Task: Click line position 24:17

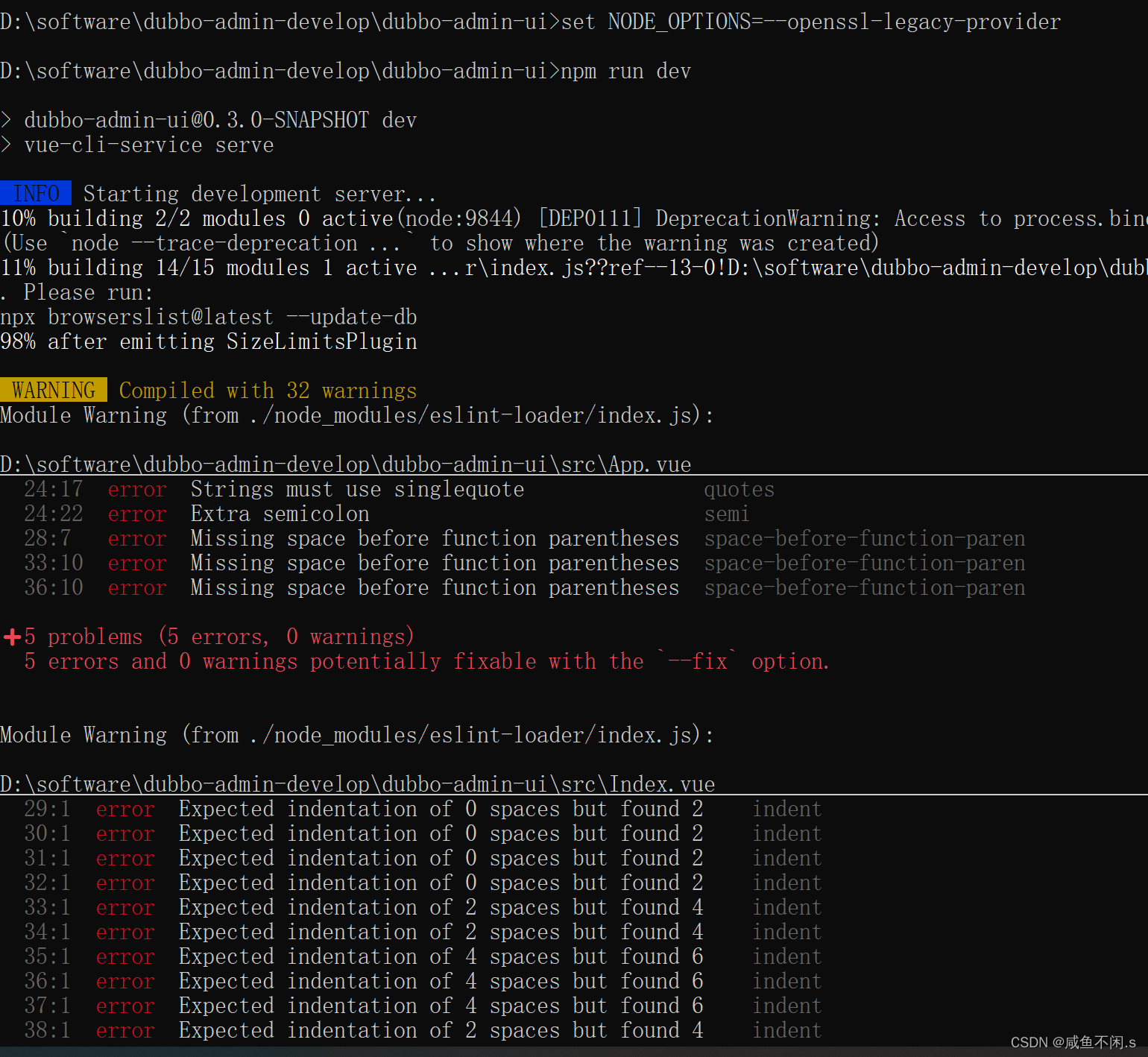Action: tap(54, 489)
